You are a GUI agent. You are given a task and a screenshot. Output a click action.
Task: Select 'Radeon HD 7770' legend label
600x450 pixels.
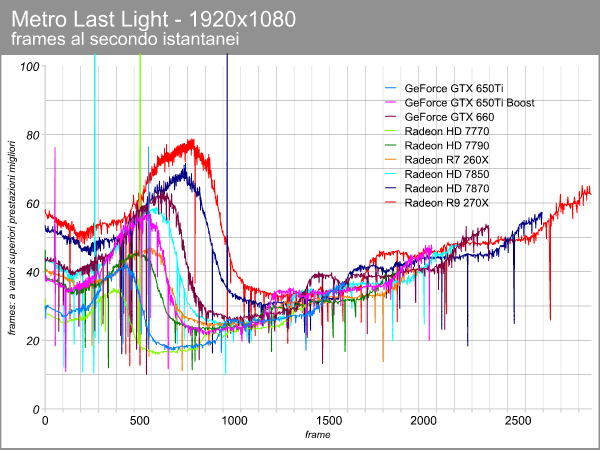coord(447,131)
